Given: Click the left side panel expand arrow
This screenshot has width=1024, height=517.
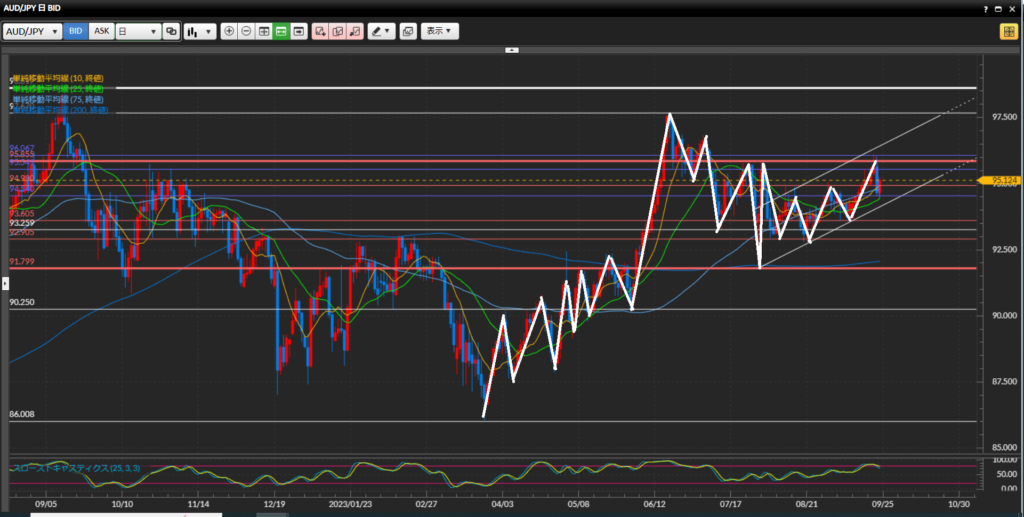Looking at the screenshot, I should [x=4, y=285].
